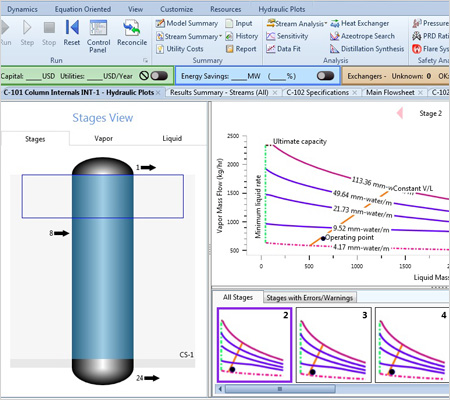Open Data Fit tool
The width and height of the screenshot is (450, 400).
coord(283,49)
